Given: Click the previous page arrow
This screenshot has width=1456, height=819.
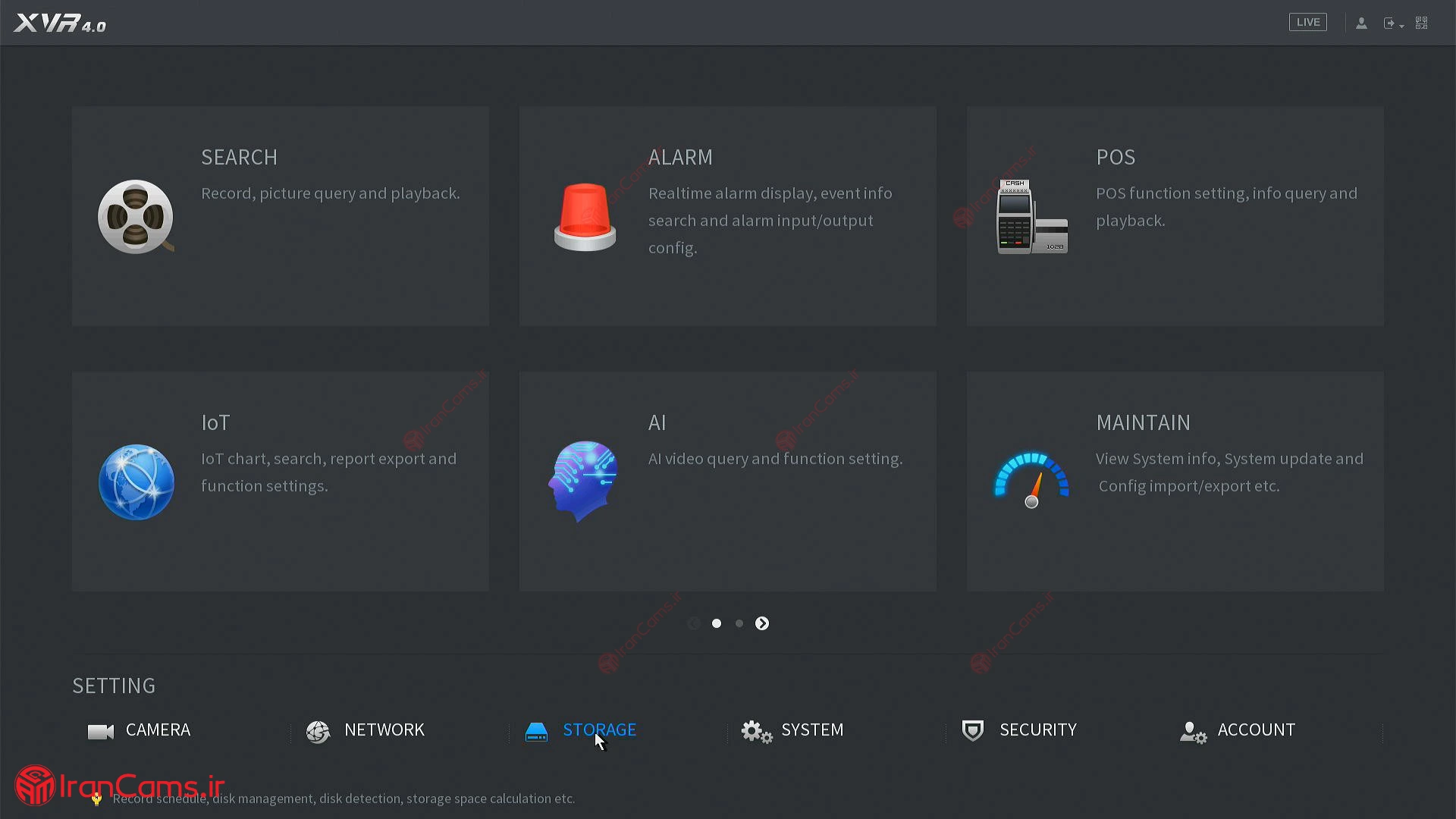Looking at the screenshot, I should pyautogui.click(x=693, y=623).
